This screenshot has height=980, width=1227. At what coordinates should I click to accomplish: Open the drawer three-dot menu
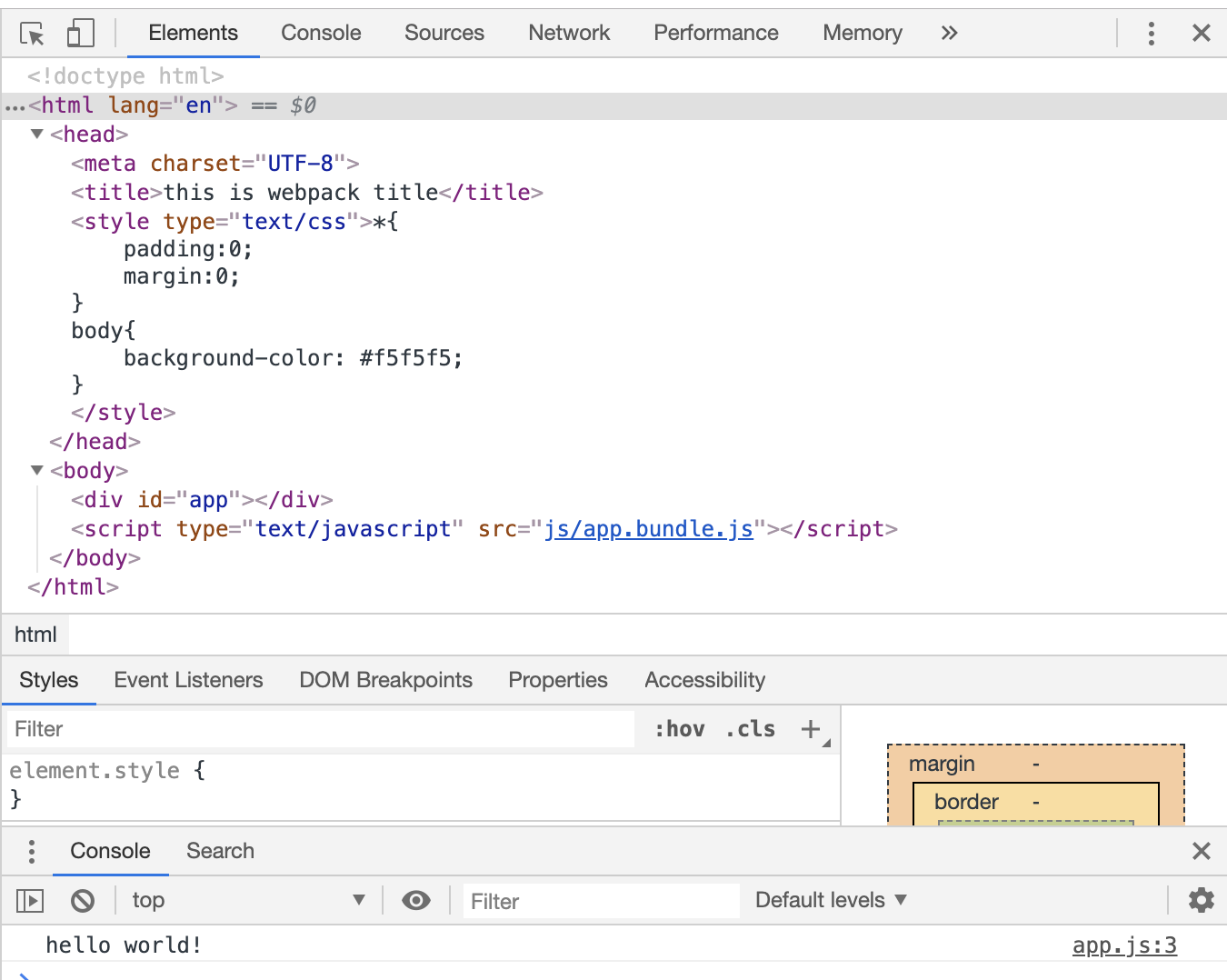tap(32, 851)
